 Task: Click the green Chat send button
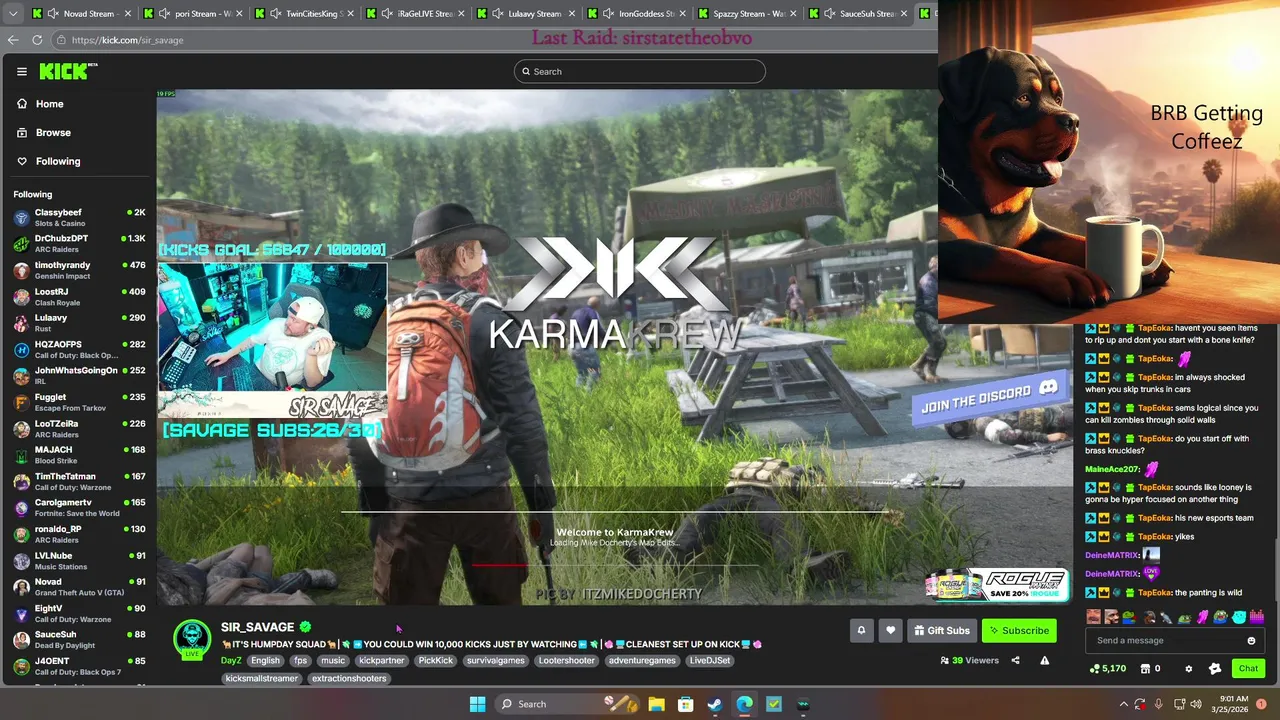[x=1248, y=668]
